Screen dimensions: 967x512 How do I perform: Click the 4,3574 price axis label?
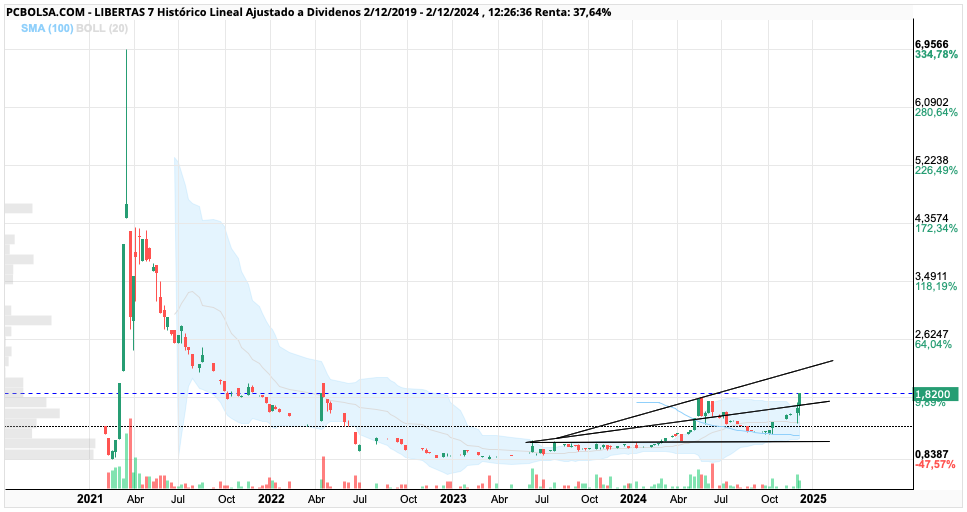point(932,218)
